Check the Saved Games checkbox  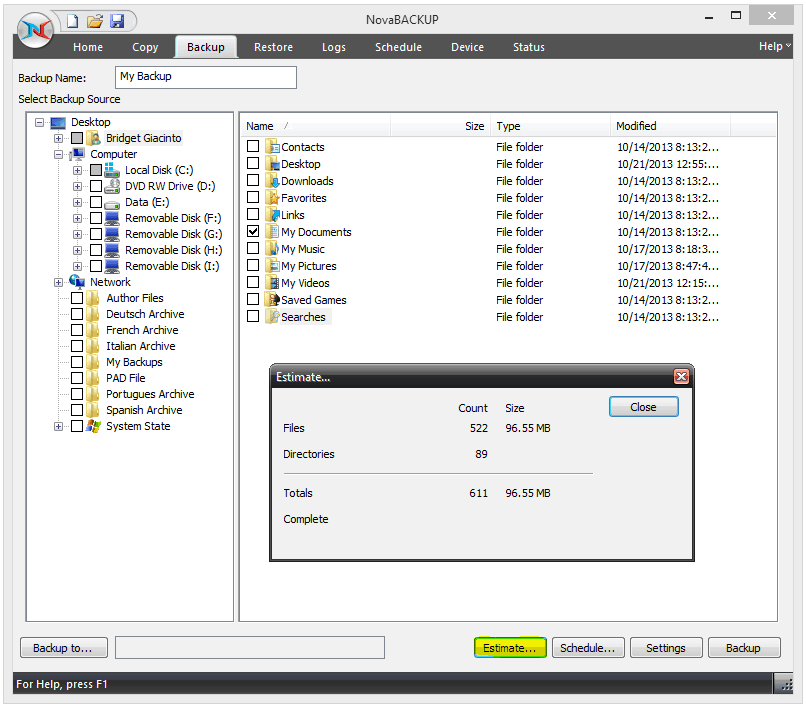[253, 299]
